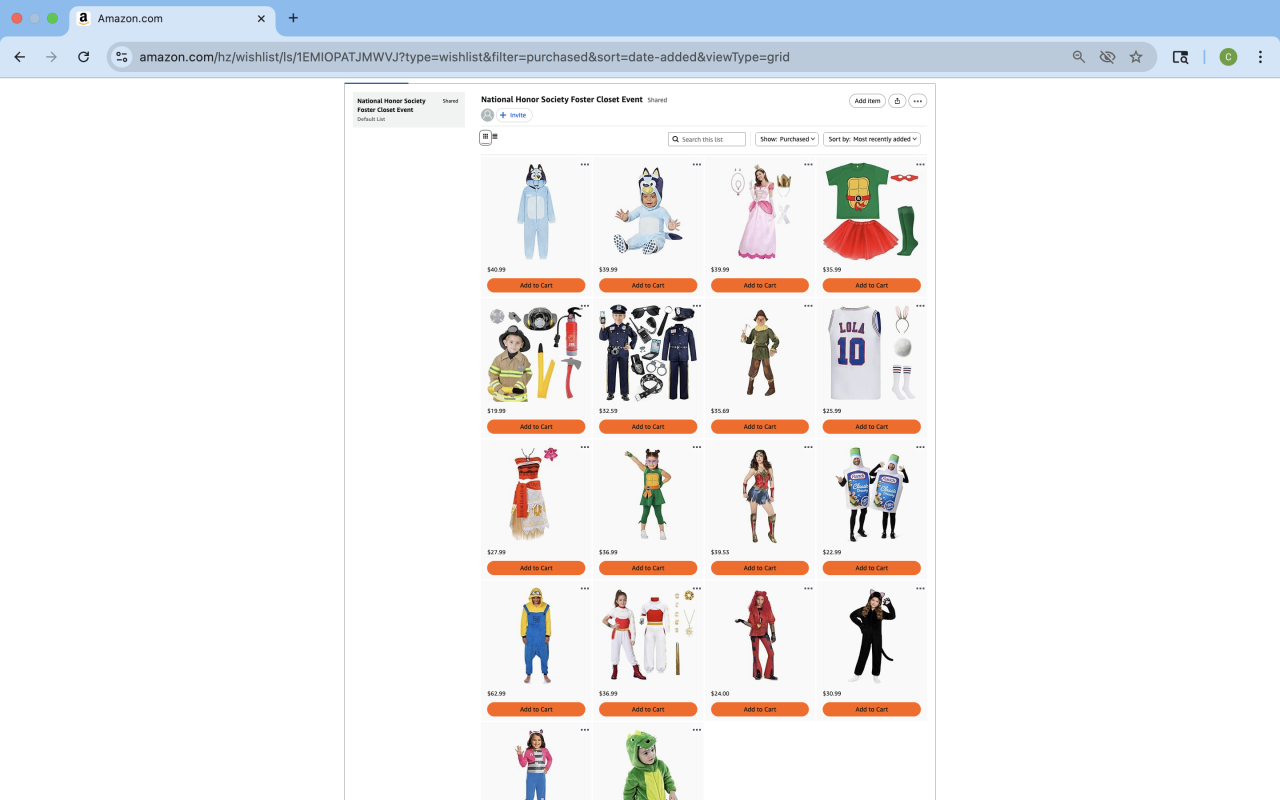Add the $40.99 Bluey onesie to cart
The height and width of the screenshot is (800, 1280).
tap(536, 286)
